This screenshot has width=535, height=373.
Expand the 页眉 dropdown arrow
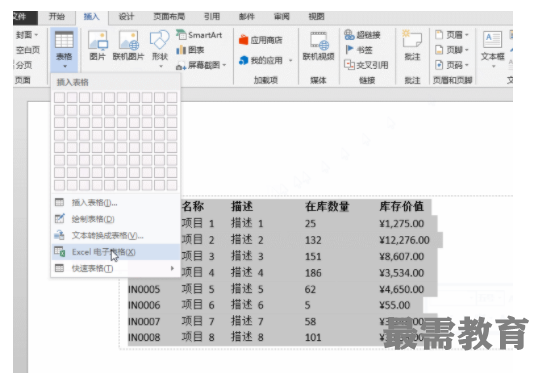[x=467, y=35]
